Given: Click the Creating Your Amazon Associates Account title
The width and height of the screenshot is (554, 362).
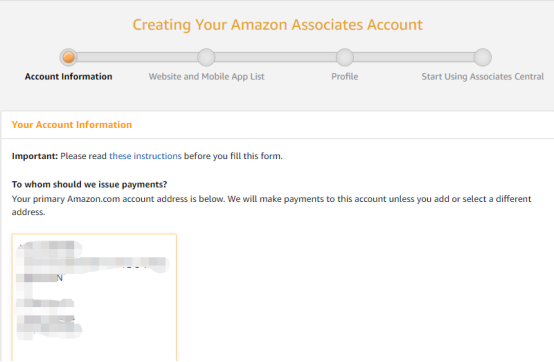Looking at the screenshot, I should coord(277,25).
